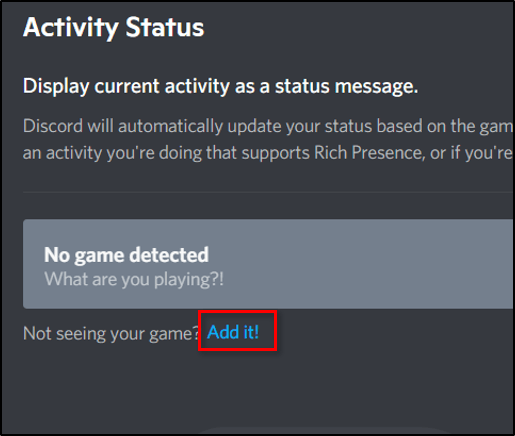515x436 pixels.
Task: Click the word "Discord" starting the description
Action: (53, 126)
